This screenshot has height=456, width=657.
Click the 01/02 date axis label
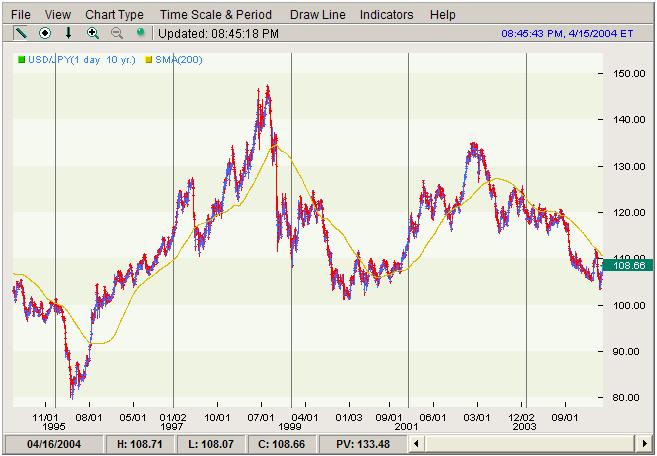(x=173, y=417)
